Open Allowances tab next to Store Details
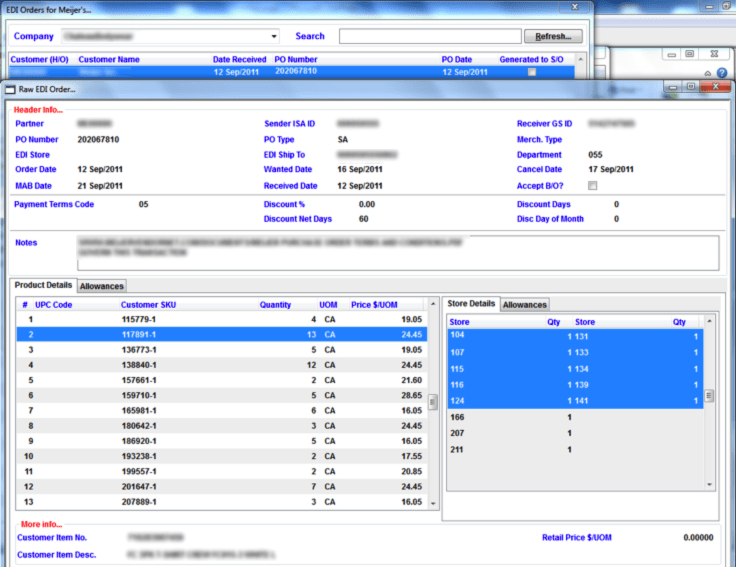 point(524,304)
